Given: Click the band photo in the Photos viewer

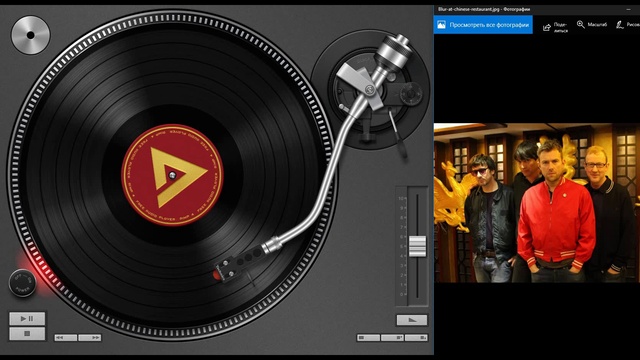Looking at the screenshot, I should [x=537, y=203].
